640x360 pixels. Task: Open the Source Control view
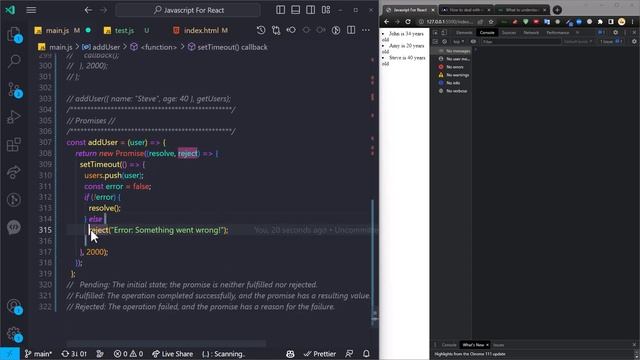point(14,89)
